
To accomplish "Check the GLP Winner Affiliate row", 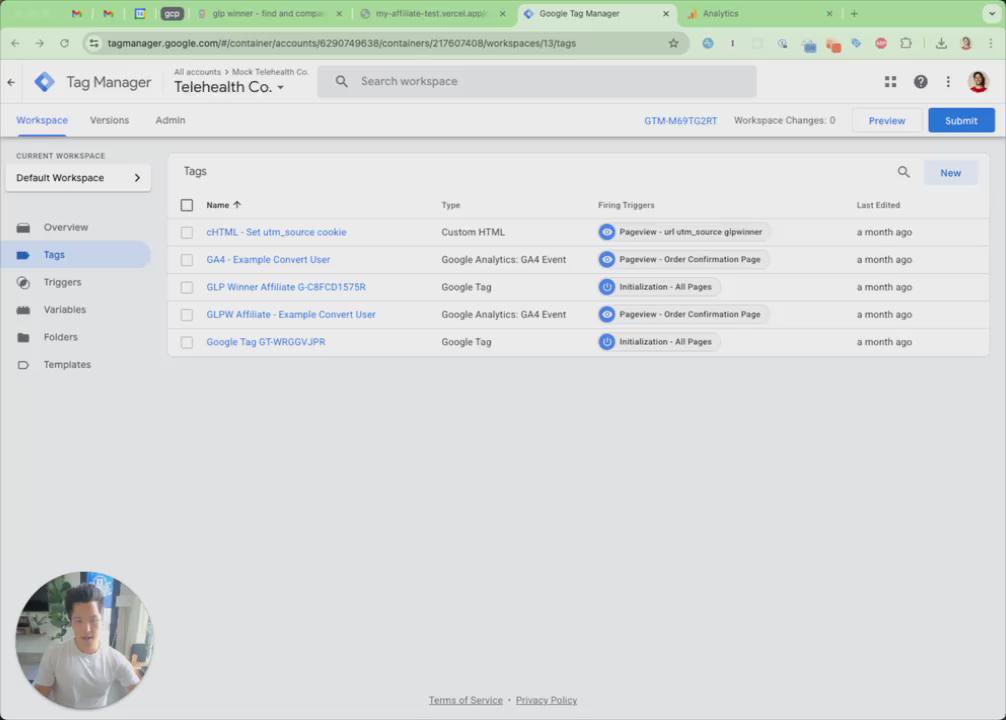I will click(x=187, y=287).
